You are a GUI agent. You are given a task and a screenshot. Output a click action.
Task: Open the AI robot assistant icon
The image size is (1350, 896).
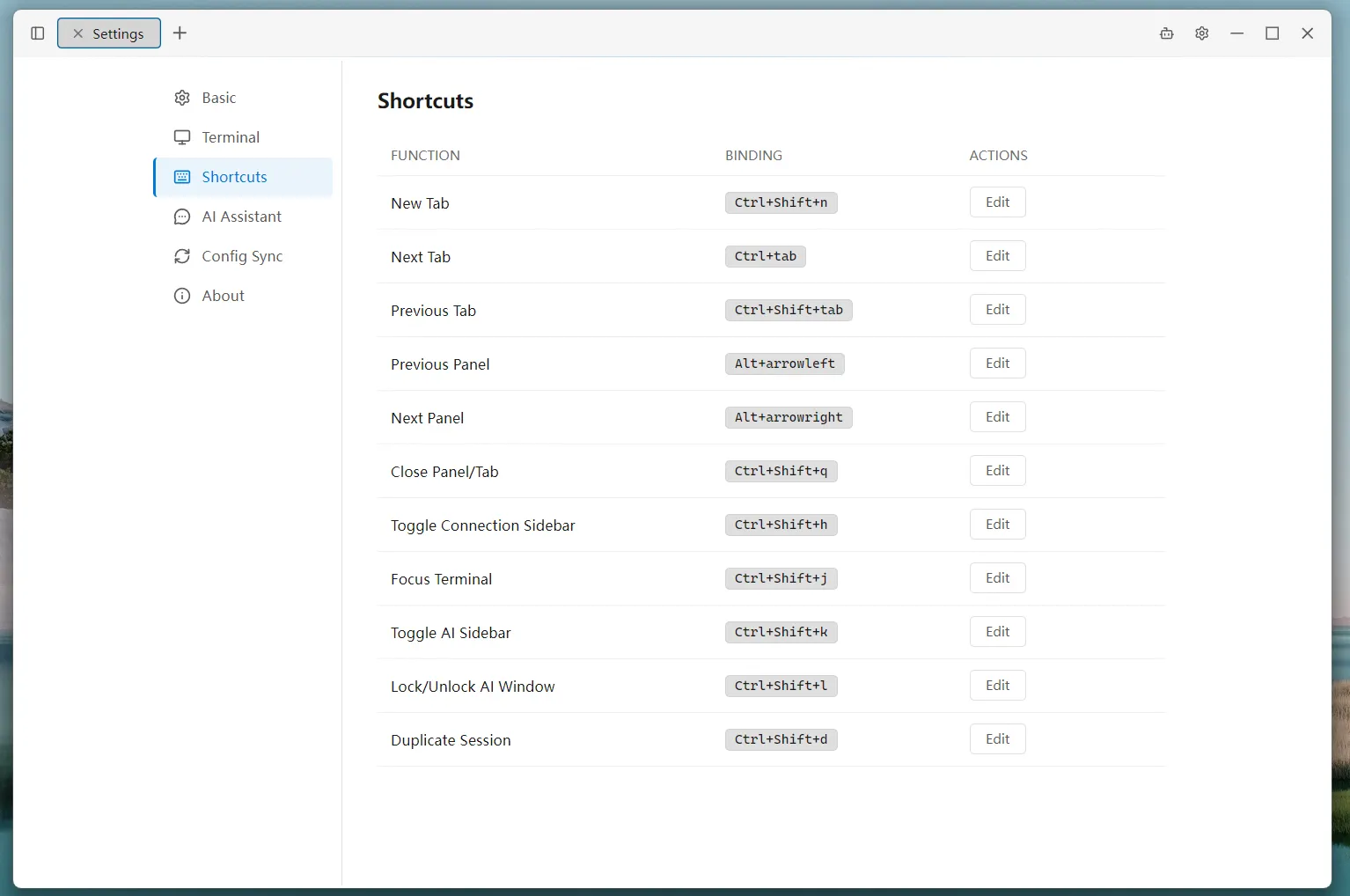tap(1167, 33)
